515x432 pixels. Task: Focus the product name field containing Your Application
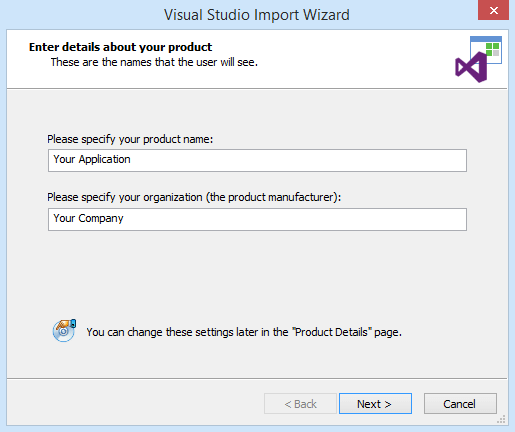coord(257,160)
